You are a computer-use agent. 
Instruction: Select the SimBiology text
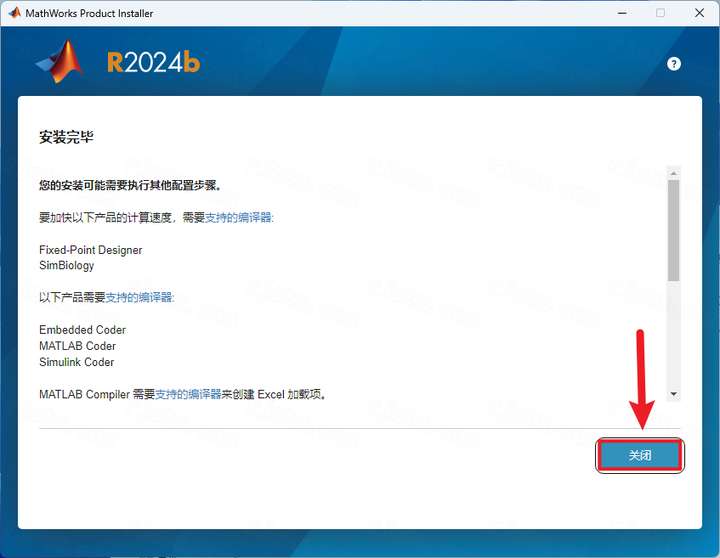(67, 265)
